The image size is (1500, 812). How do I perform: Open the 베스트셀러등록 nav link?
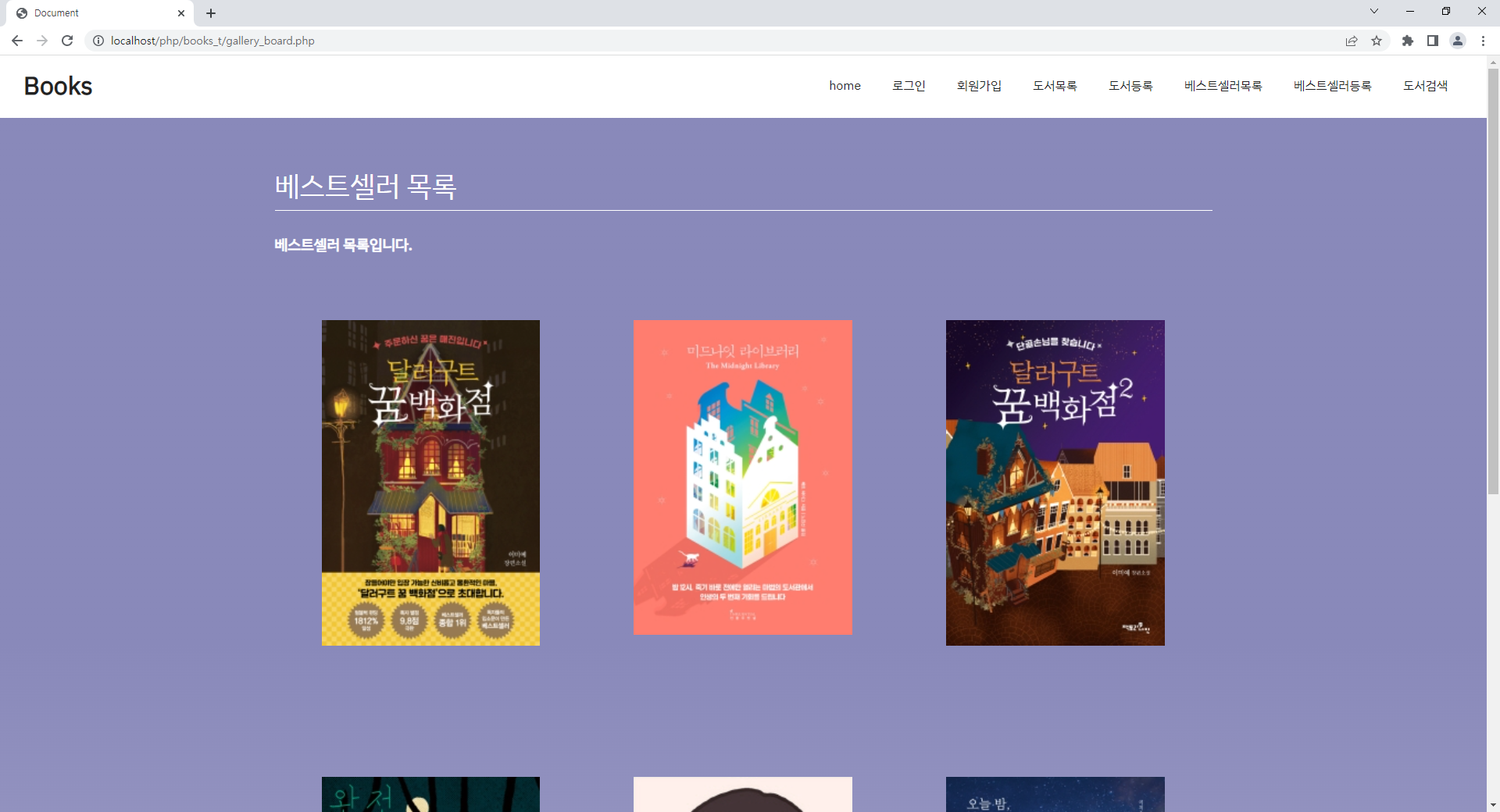click(1332, 86)
